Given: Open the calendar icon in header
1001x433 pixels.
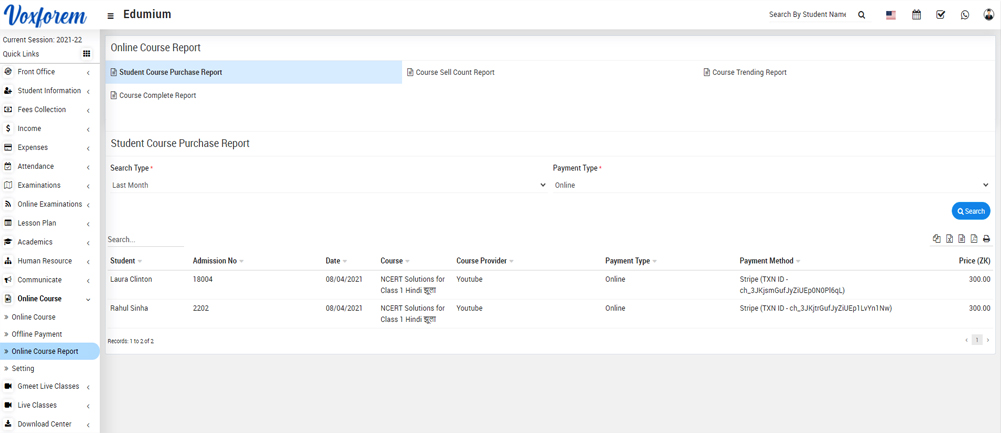Looking at the screenshot, I should tap(916, 15).
